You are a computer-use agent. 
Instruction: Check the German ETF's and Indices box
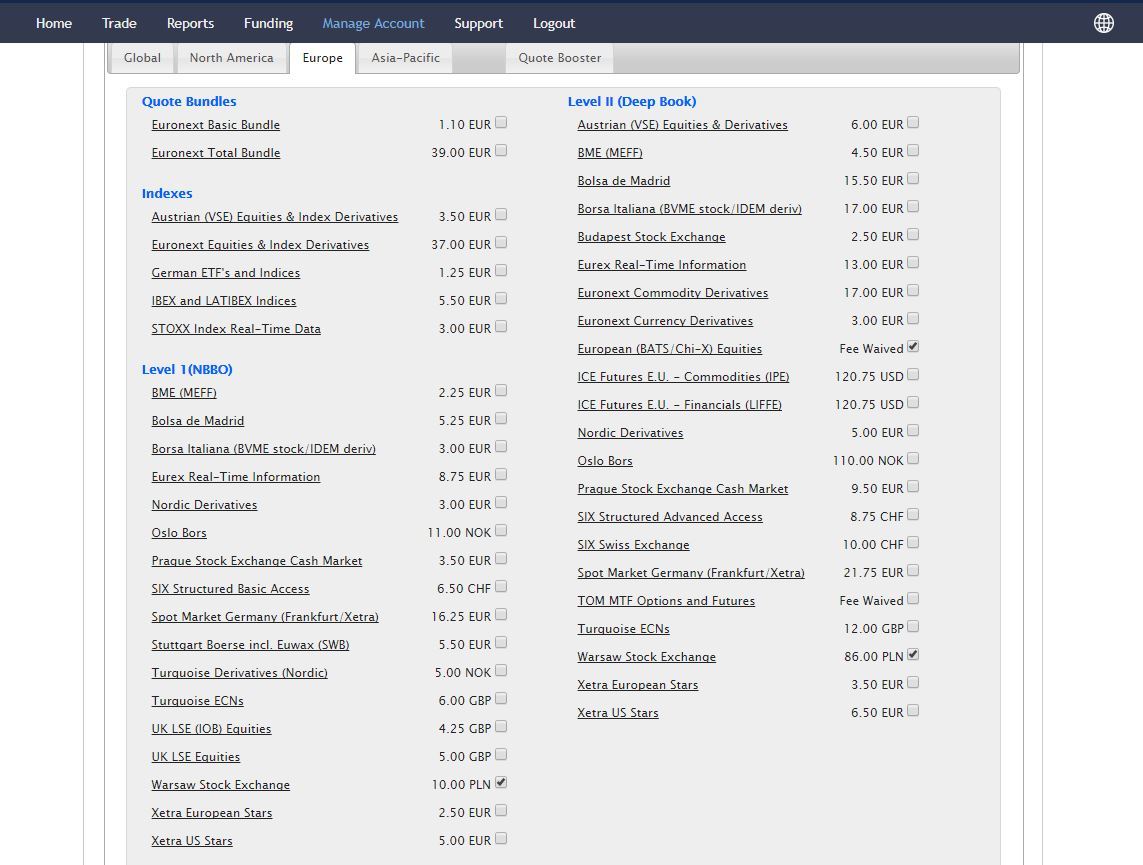pyautogui.click(x=501, y=271)
